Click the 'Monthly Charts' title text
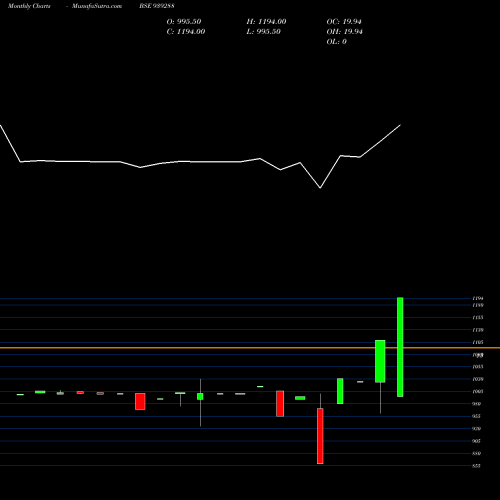Screen dimensions: 500x500 (29, 6)
